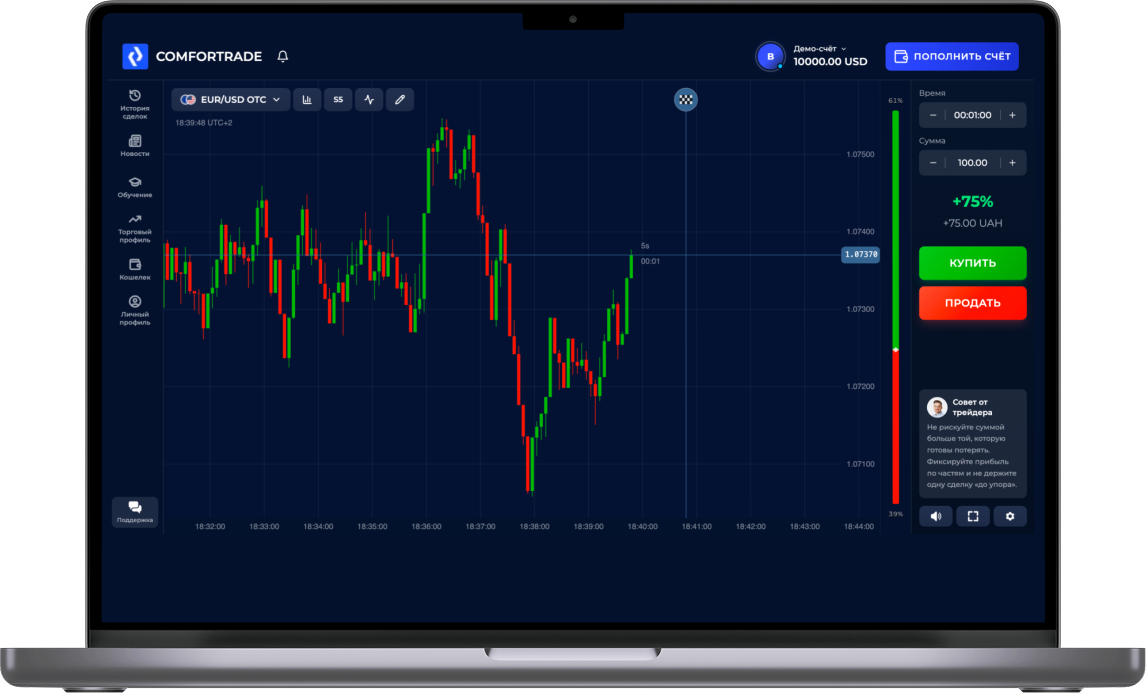Open the drawing pencil tool

pos(400,99)
